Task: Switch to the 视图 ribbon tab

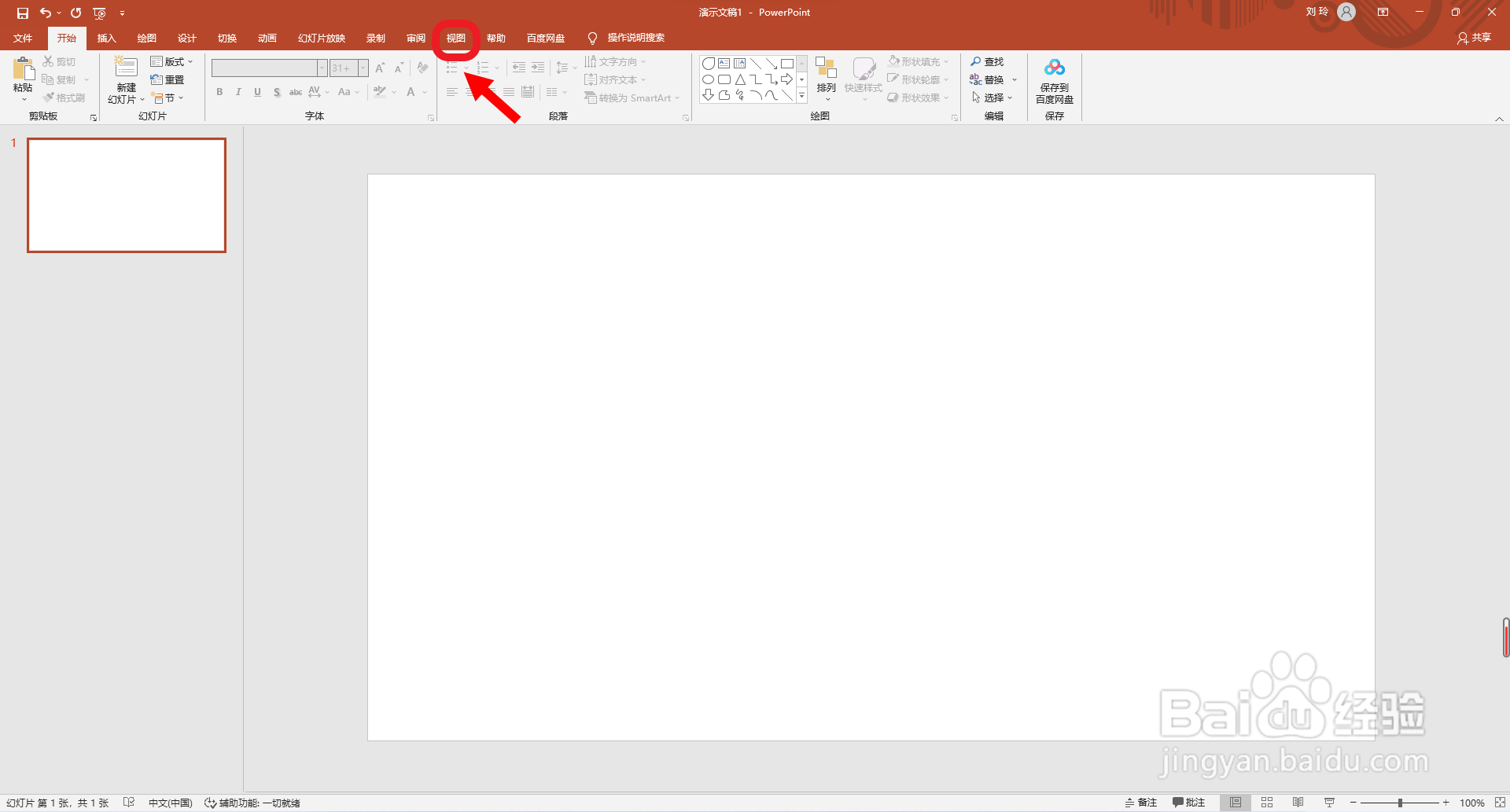Action: click(455, 38)
